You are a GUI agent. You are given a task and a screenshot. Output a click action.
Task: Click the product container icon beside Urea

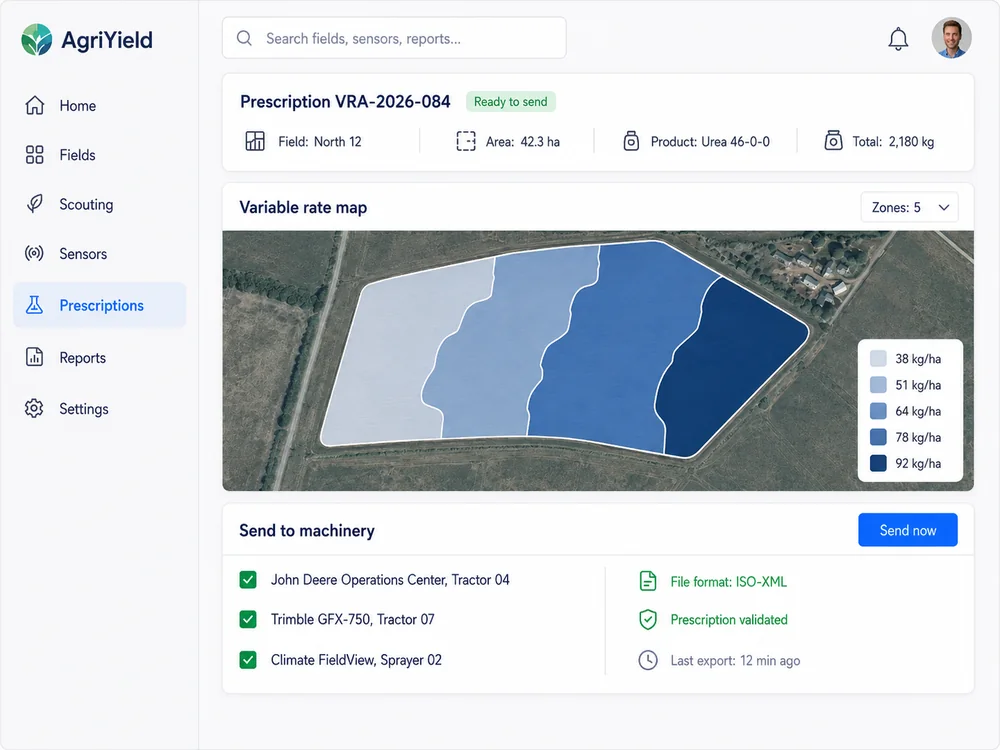631,141
